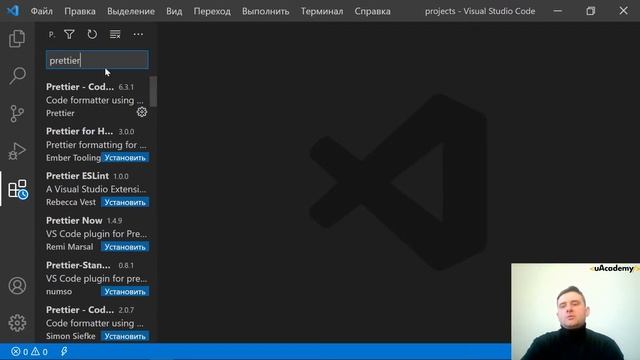Install Prettier ESLint by Rebecca Vest
The height and width of the screenshot is (360, 640).
pos(125,202)
